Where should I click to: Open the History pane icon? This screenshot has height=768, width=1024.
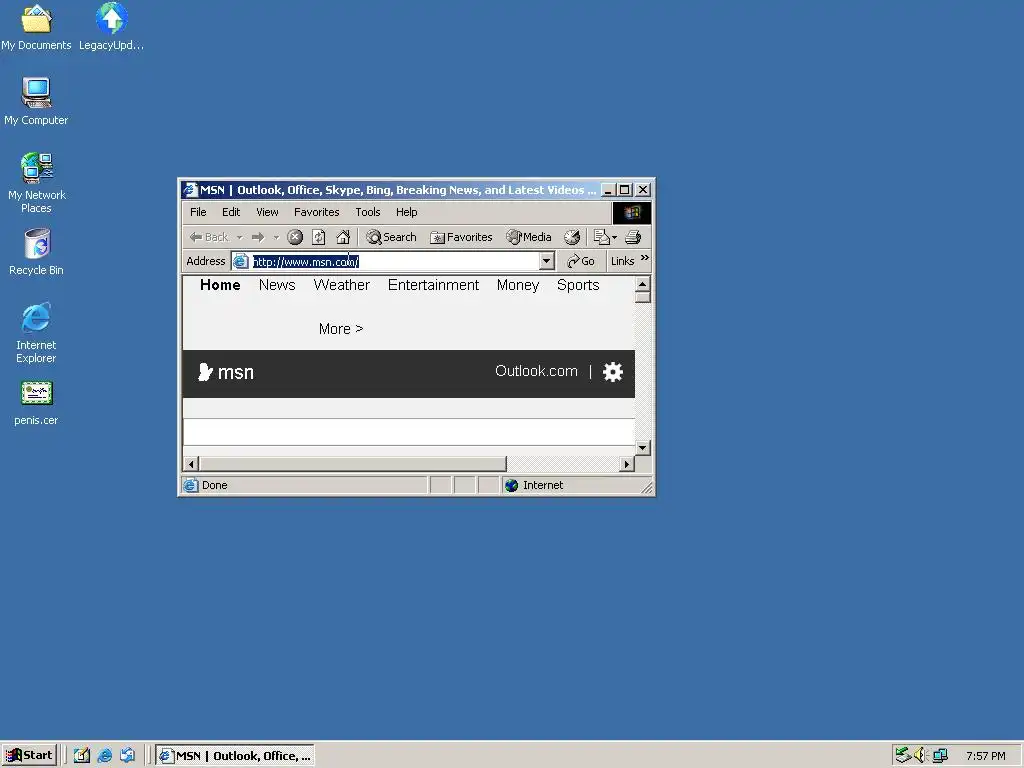point(572,237)
